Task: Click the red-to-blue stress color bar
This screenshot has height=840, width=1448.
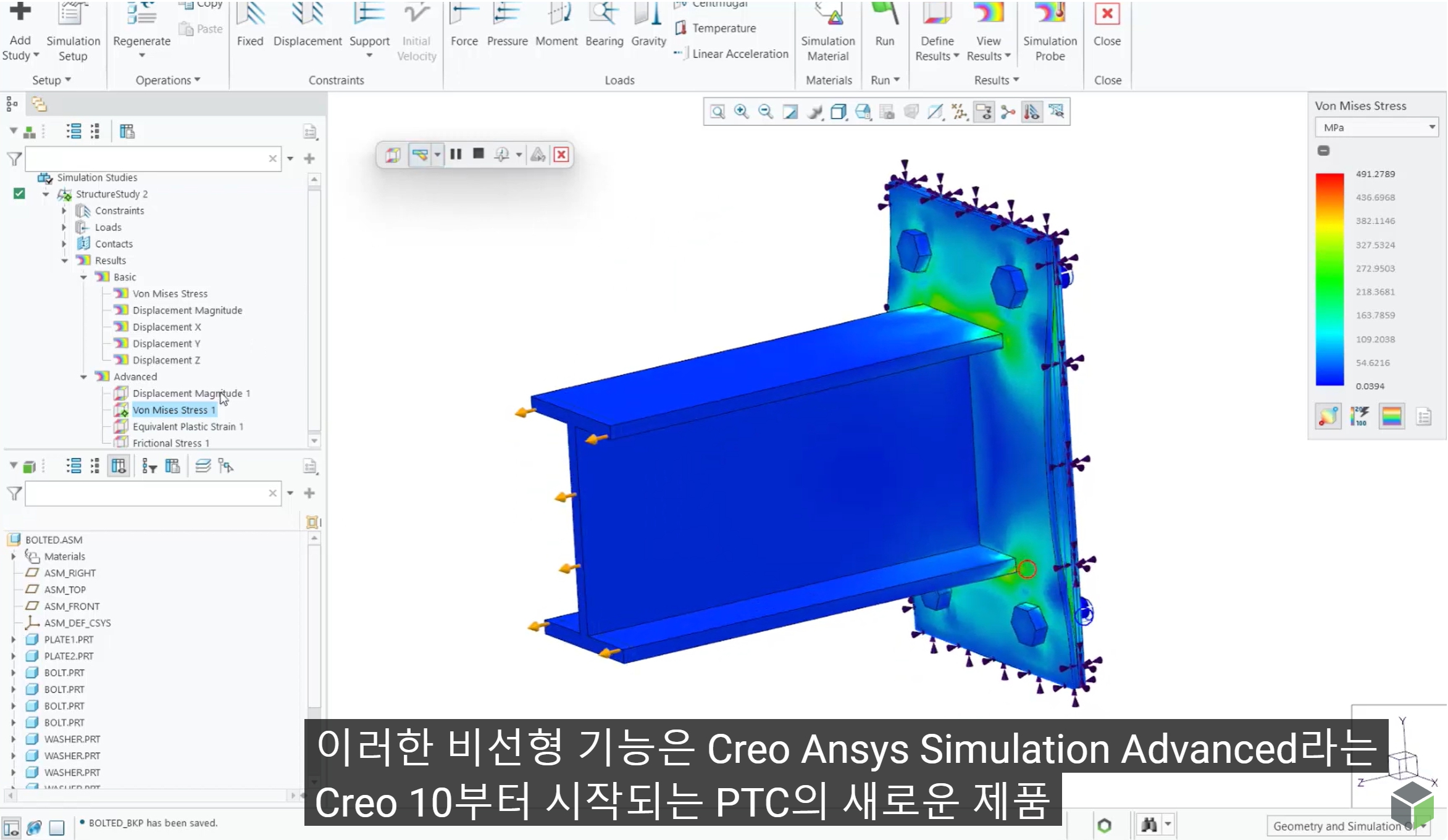Action: click(x=1329, y=280)
